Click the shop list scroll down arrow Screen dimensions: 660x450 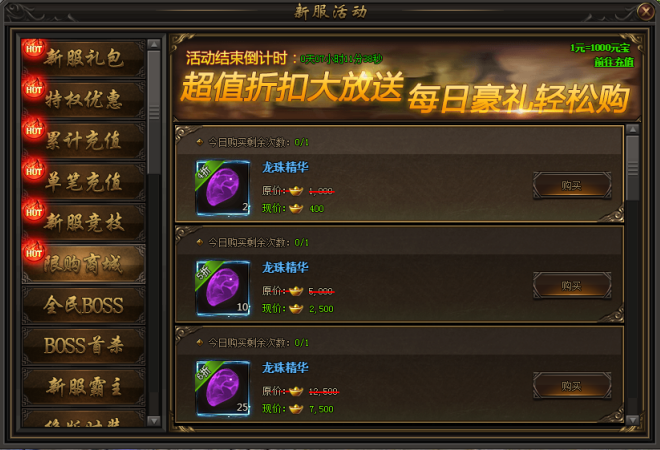(x=633, y=420)
